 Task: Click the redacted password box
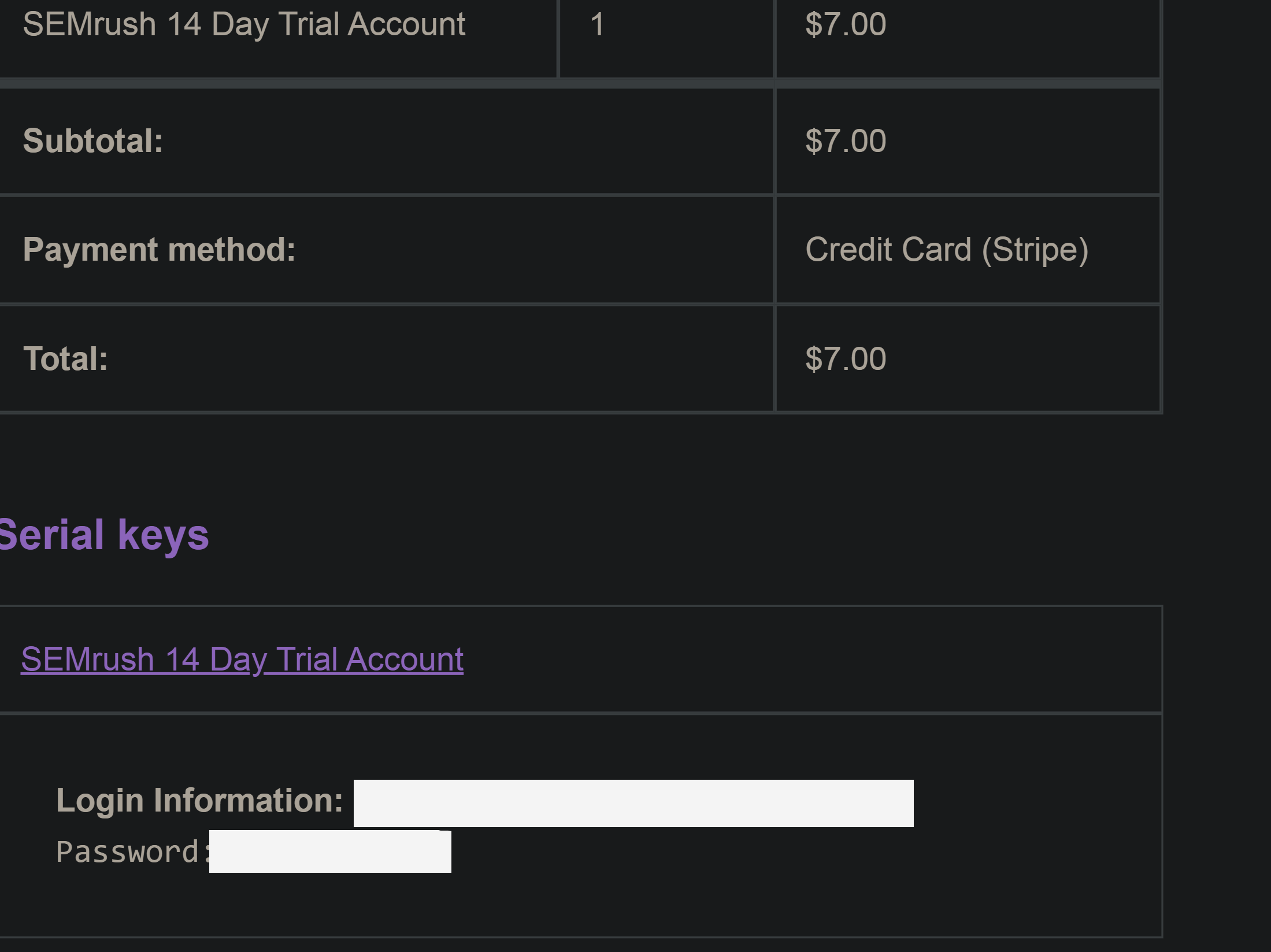pos(330,851)
